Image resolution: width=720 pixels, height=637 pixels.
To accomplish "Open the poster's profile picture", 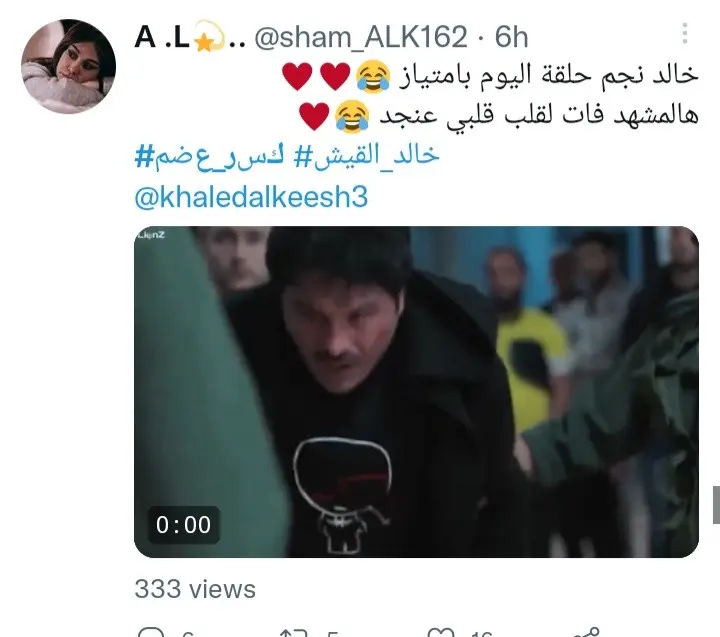I will click(x=68, y=66).
